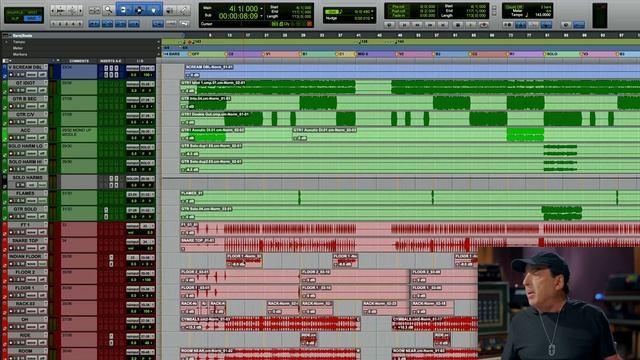
Task: Click the Return to Zero transport button
Action: coord(404,25)
